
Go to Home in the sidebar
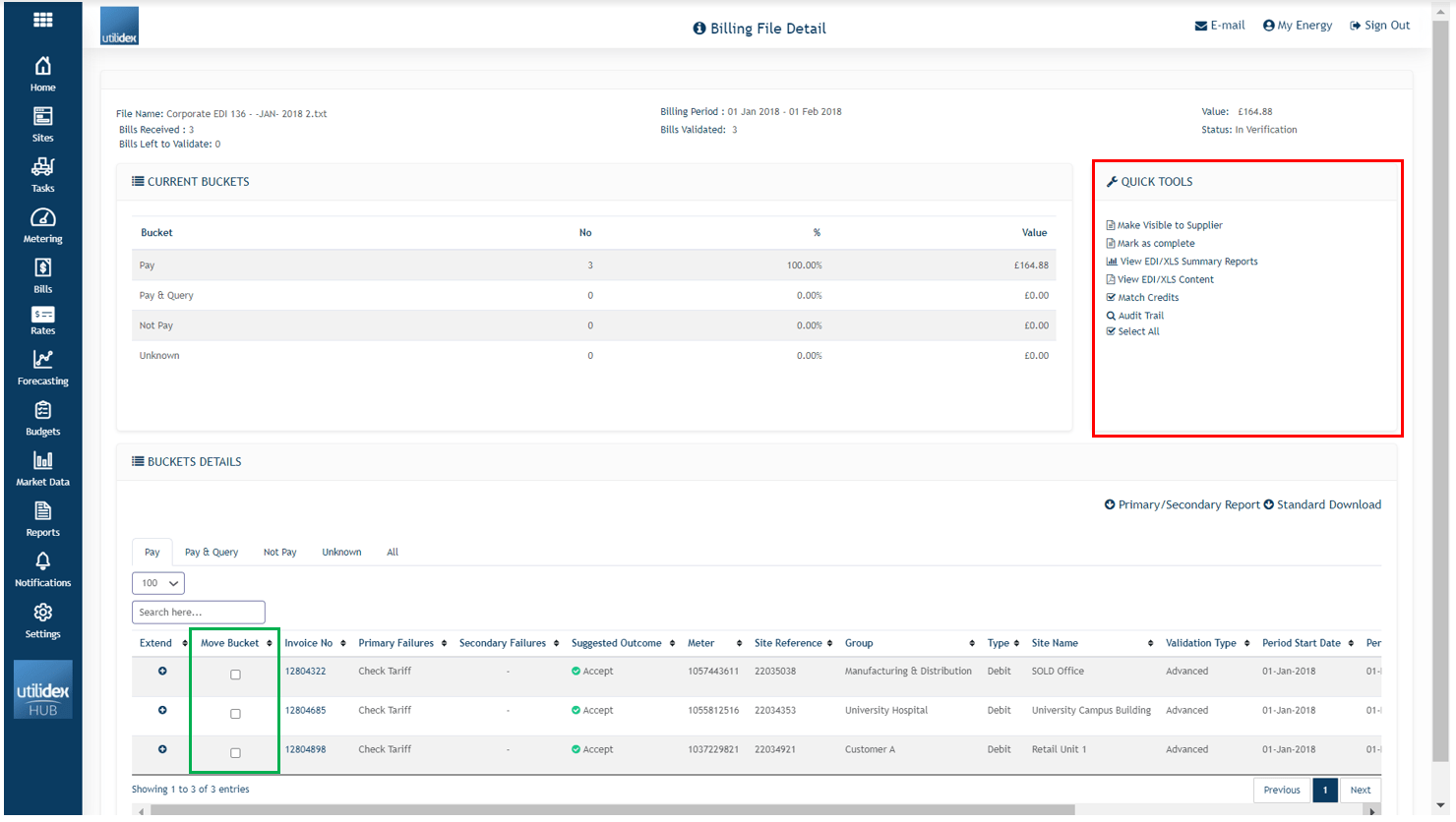click(x=42, y=74)
